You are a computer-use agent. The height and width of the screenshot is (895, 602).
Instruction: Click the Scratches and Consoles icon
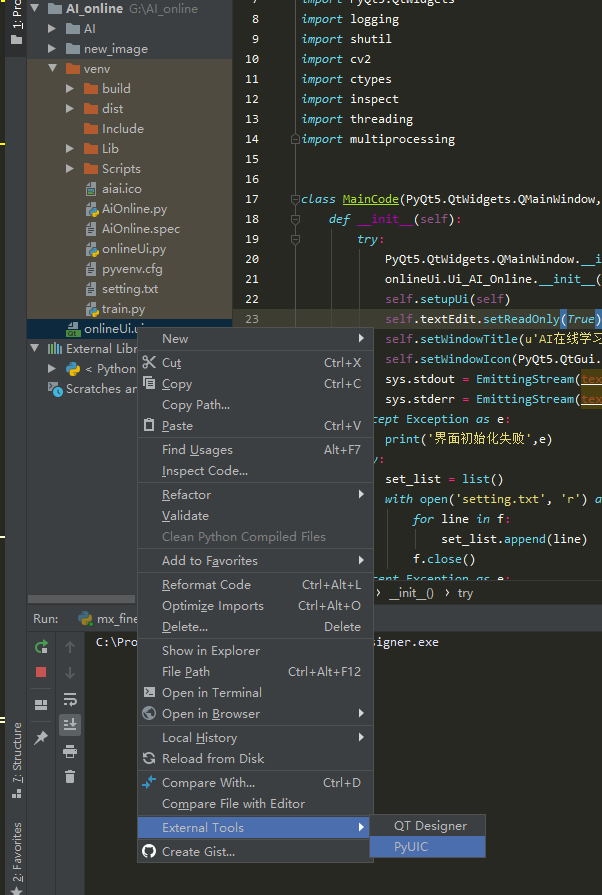[55, 389]
